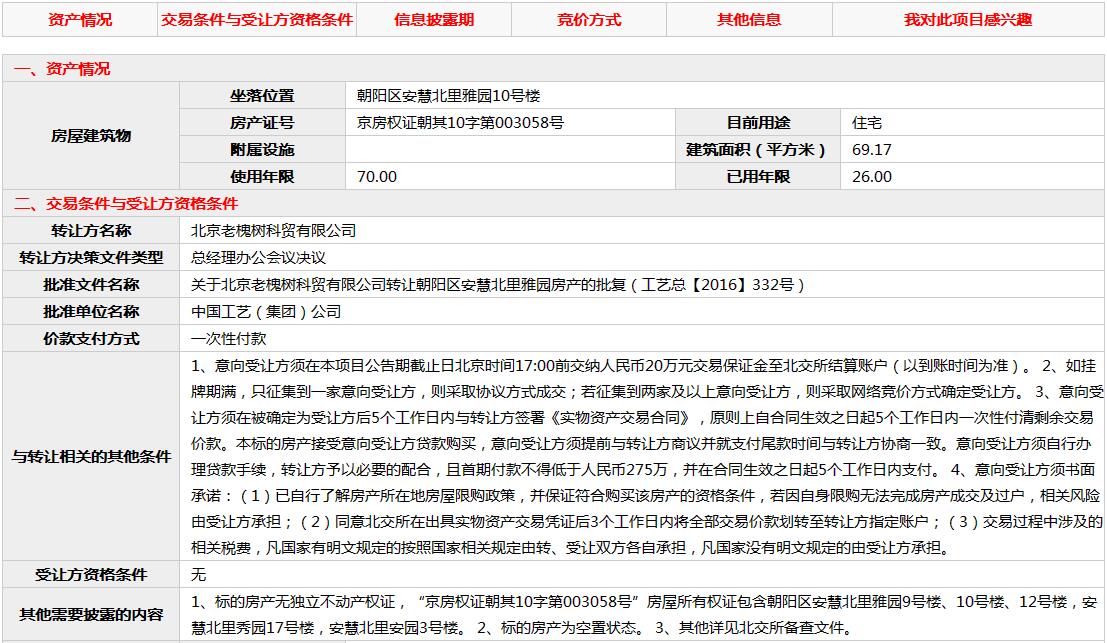Go to the 竞价方式 tab
Viewport: 1107px width, 643px height.
(x=589, y=20)
